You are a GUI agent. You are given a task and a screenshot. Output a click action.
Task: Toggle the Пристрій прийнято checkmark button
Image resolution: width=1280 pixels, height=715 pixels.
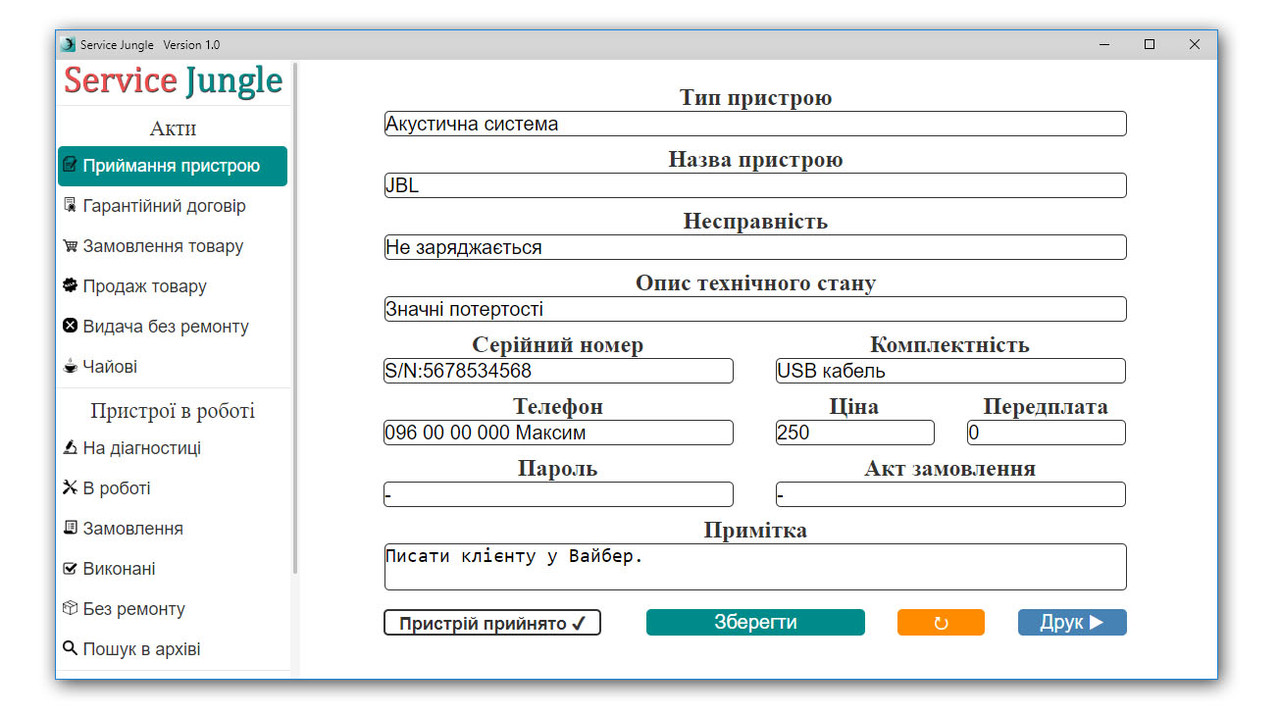[492, 623]
